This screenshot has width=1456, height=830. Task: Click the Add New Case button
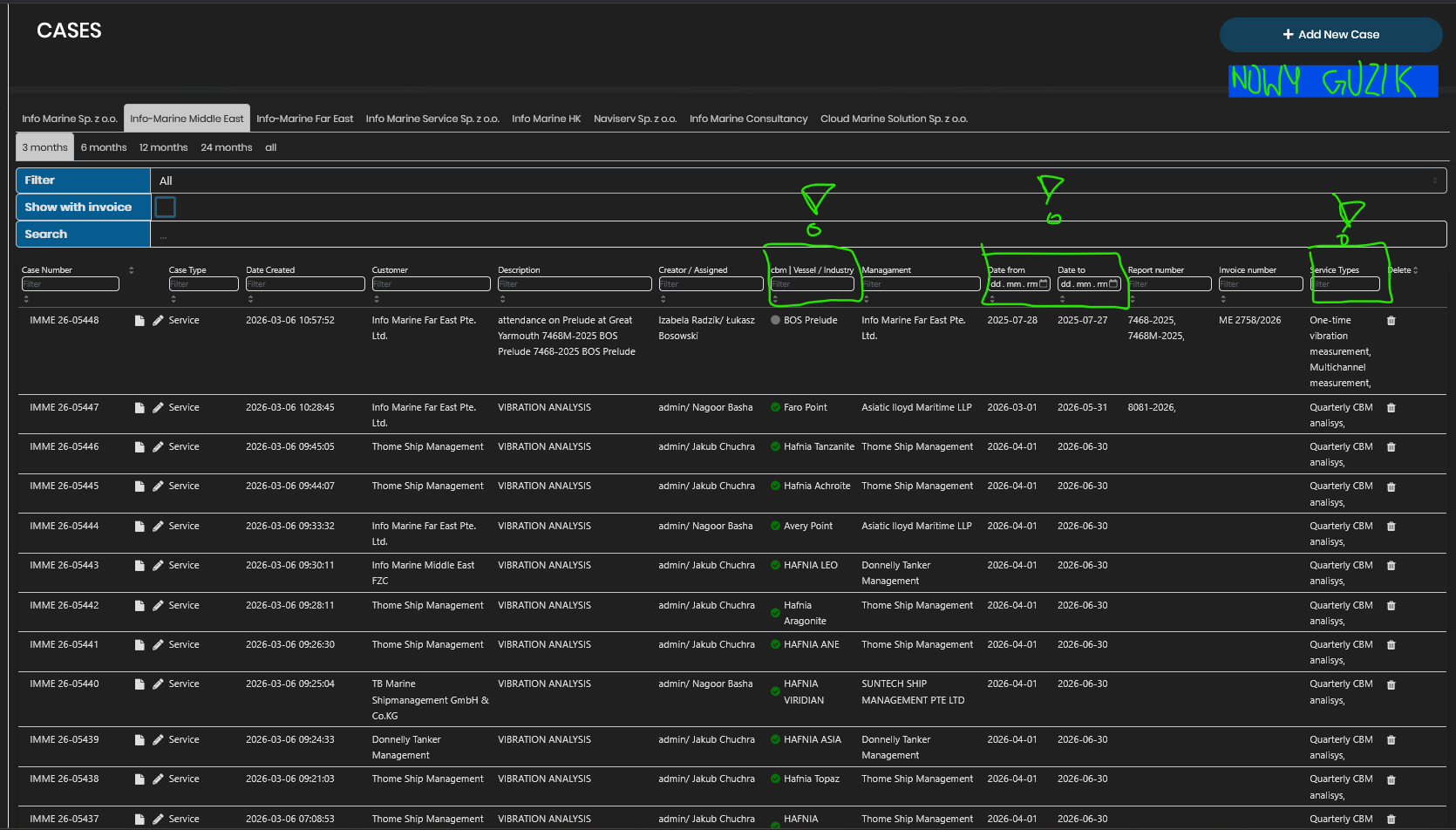[1330, 35]
